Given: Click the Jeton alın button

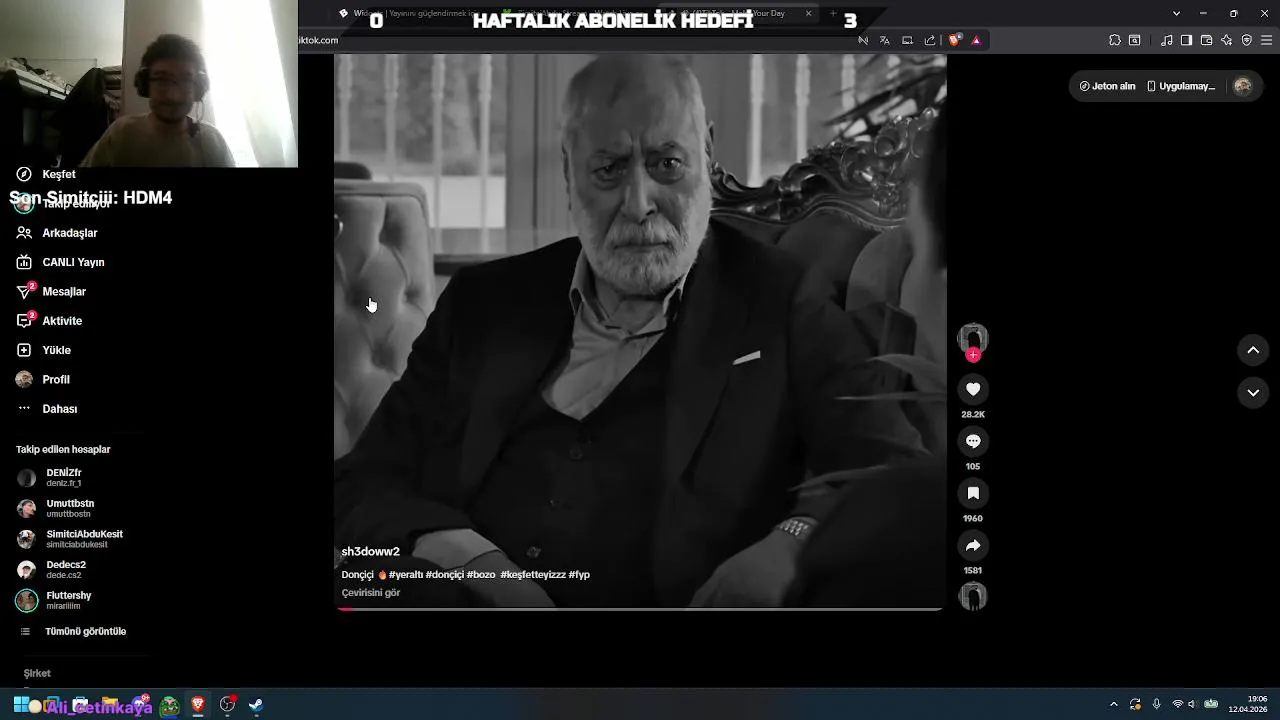Looking at the screenshot, I should (1107, 86).
